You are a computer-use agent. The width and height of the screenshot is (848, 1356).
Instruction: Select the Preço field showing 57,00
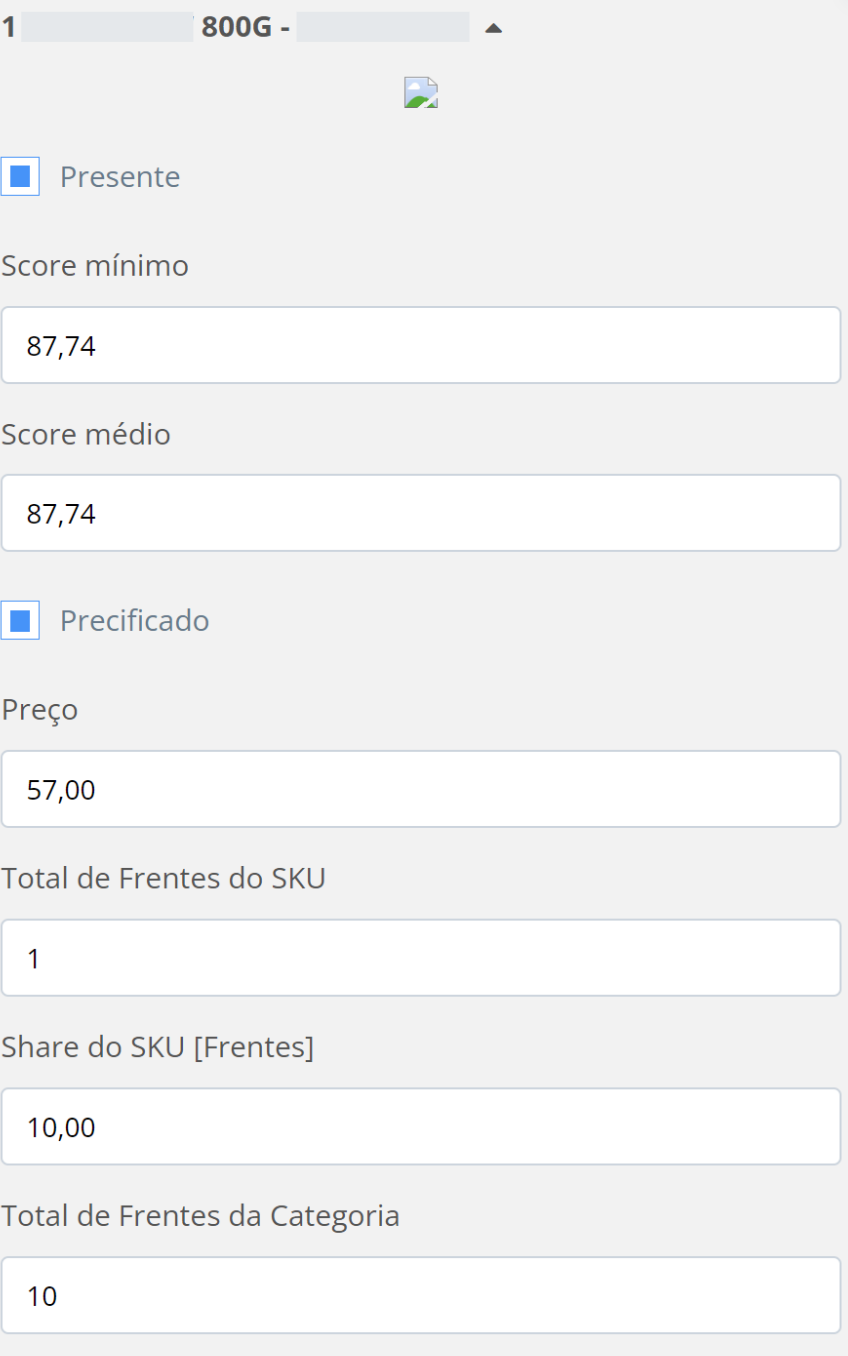point(421,789)
